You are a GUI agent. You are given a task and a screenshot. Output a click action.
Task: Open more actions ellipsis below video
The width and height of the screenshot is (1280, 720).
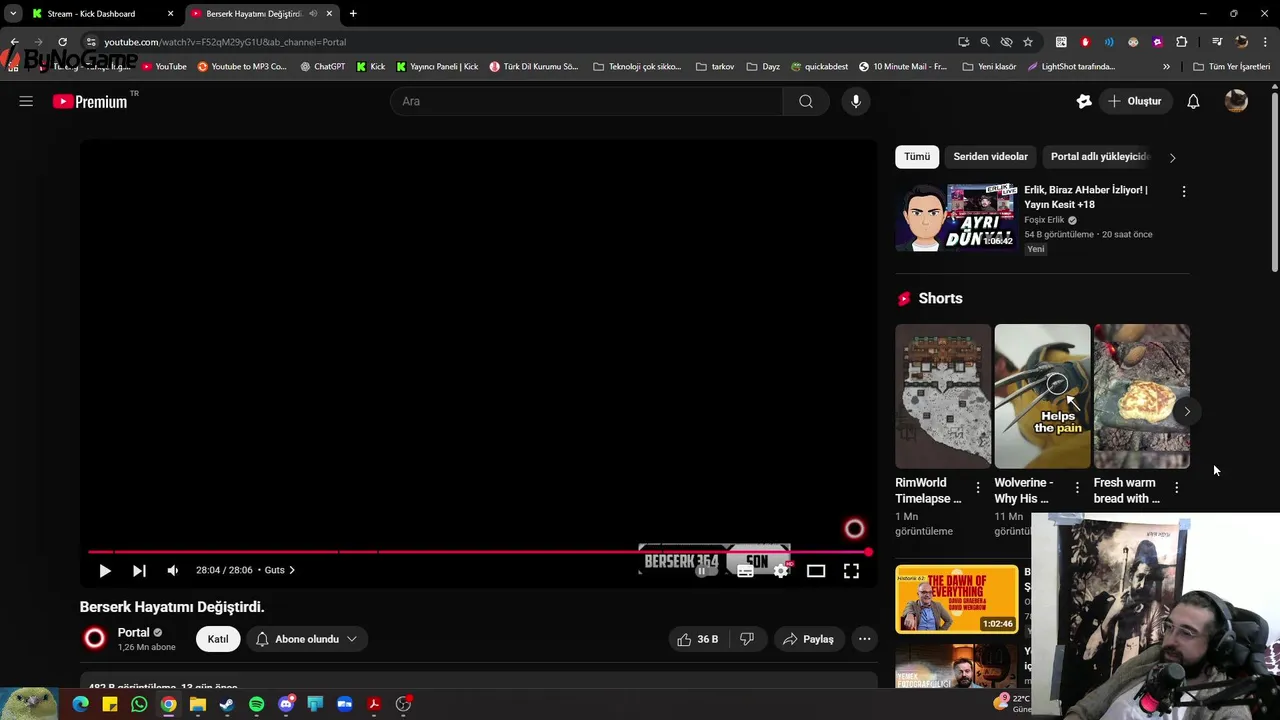tap(865, 639)
